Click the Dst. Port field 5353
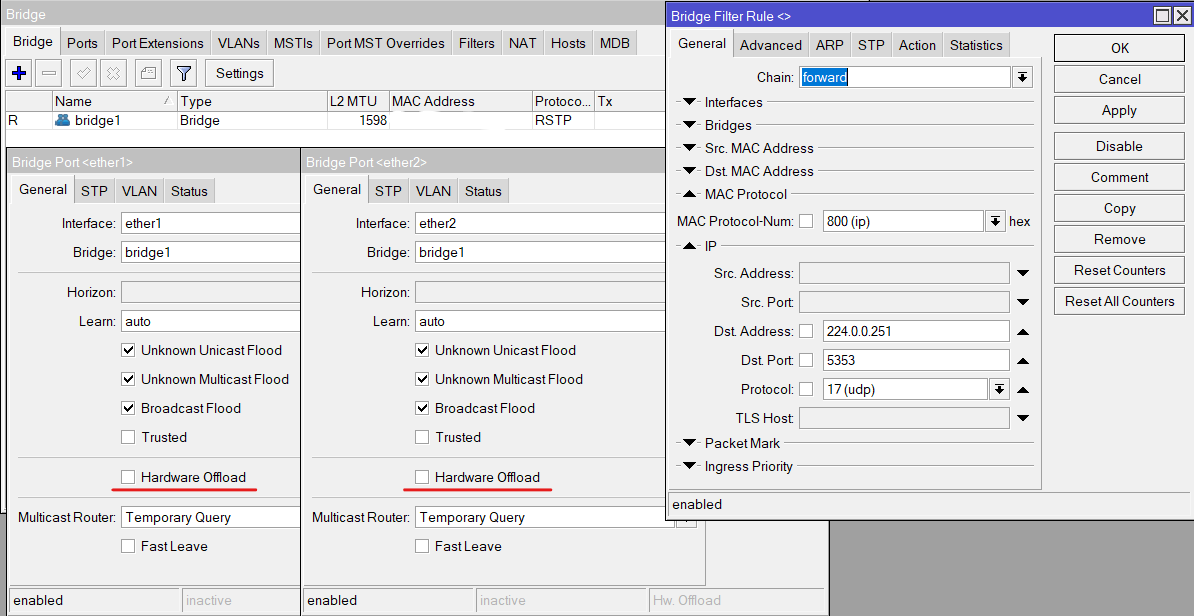This screenshot has width=1194, height=616. point(916,360)
